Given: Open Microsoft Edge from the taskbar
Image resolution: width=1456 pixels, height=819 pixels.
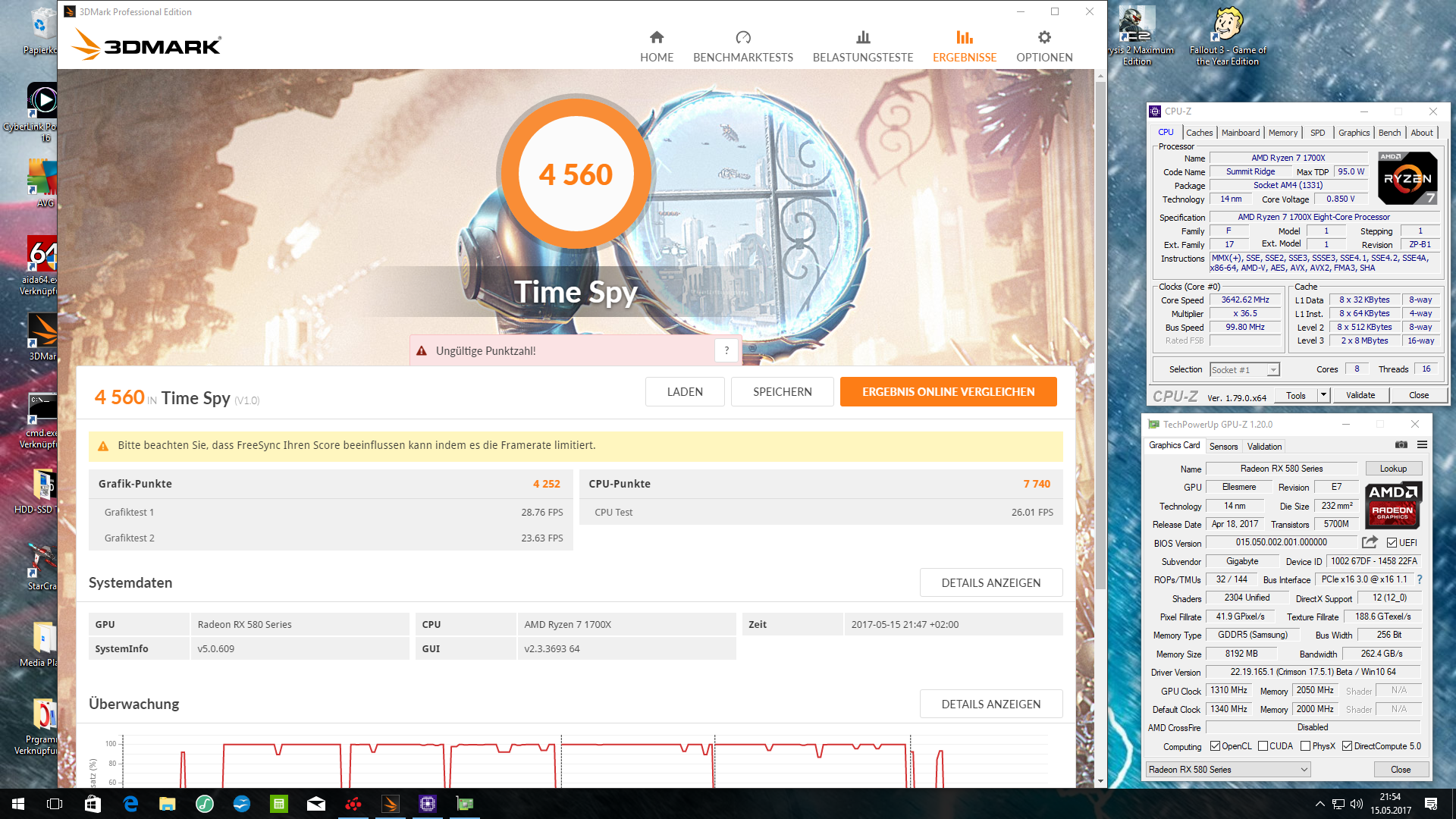Looking at the screenshot, I should (130, 804).
